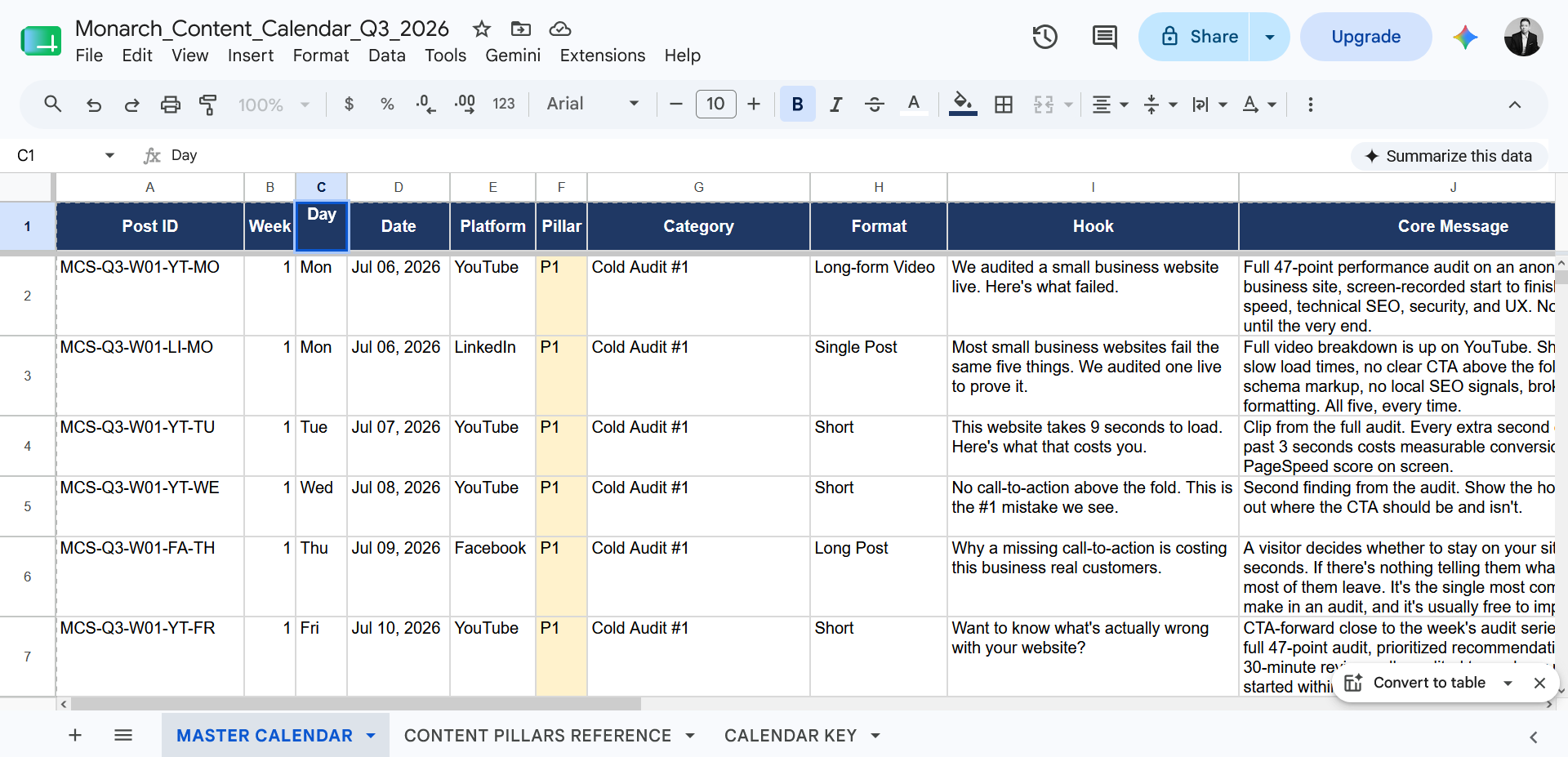
Task: Open Convert to table options arrow
Action: (1508, 683)
